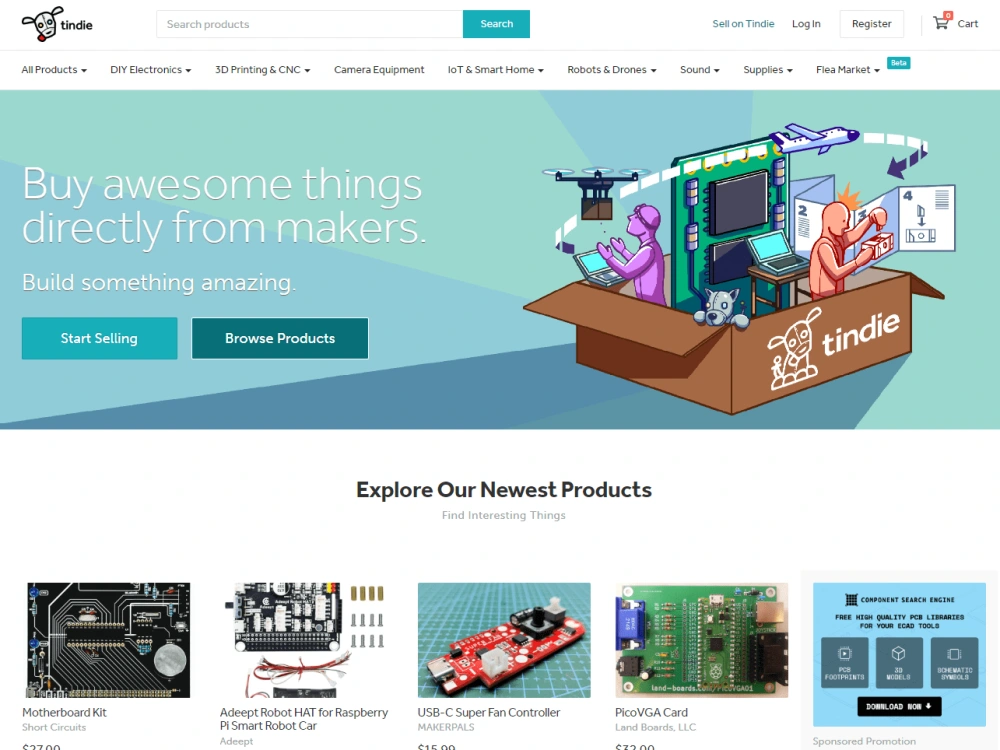Open the 3D Printing & CNC dropdown

262,70
